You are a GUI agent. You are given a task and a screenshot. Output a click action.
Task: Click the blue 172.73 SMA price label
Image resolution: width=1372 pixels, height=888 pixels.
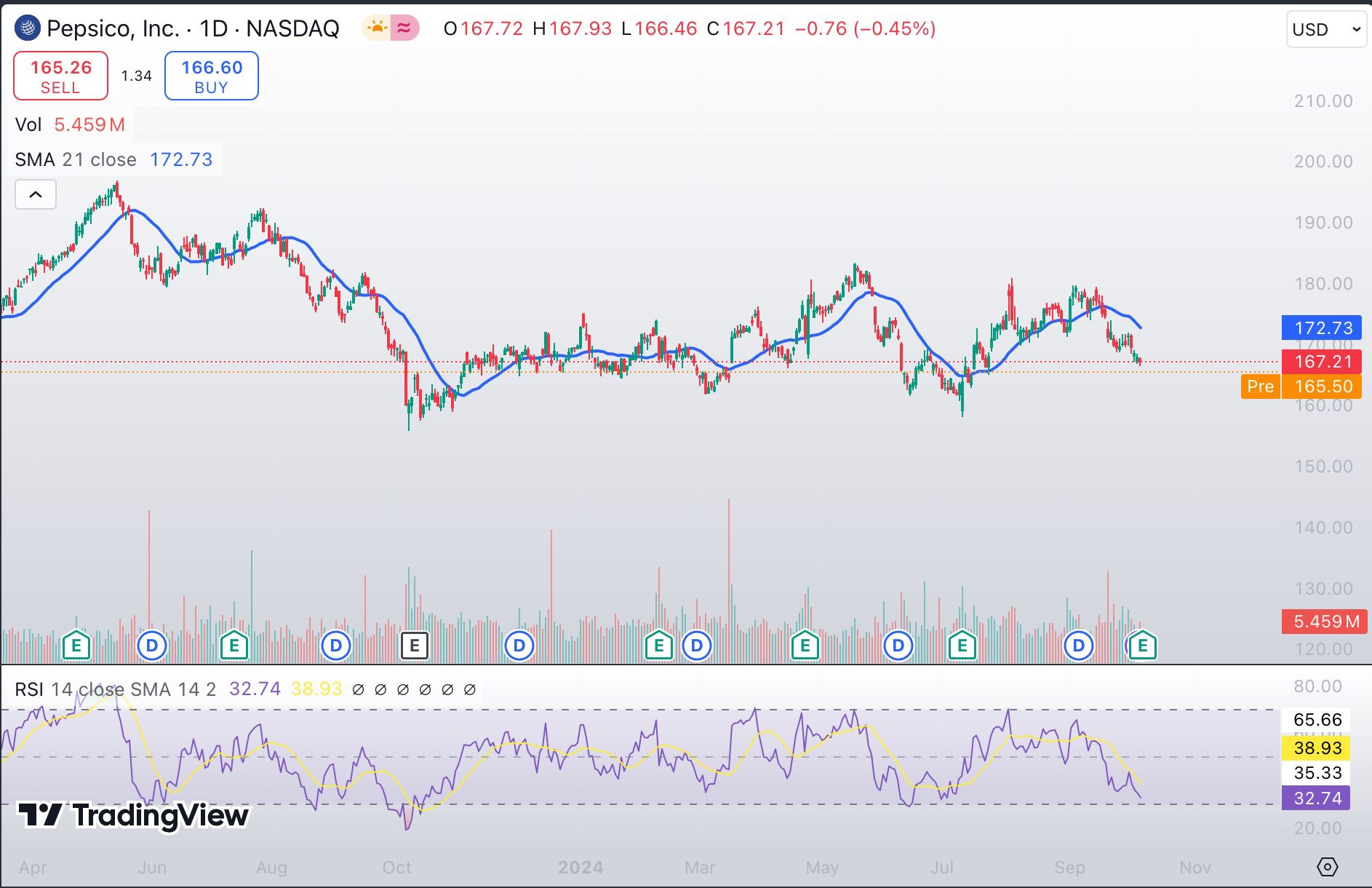point(1322,328)
